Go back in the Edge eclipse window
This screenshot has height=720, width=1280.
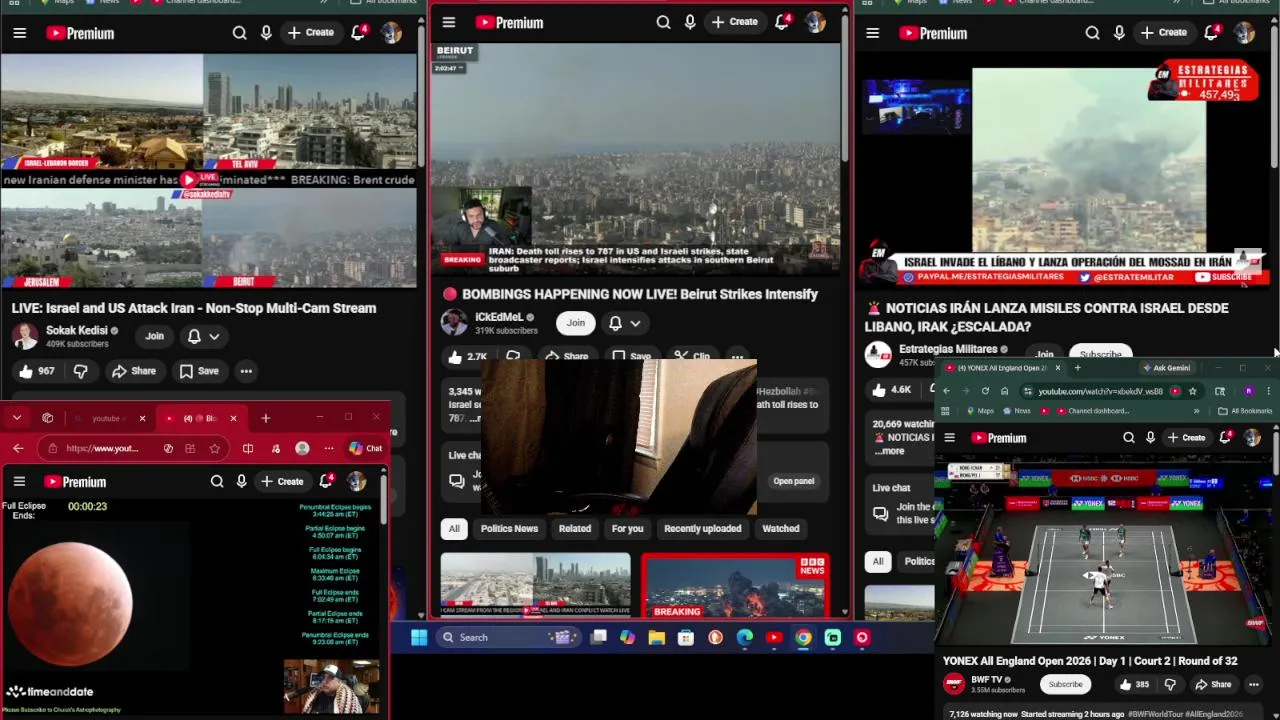[x=18, y=448]
